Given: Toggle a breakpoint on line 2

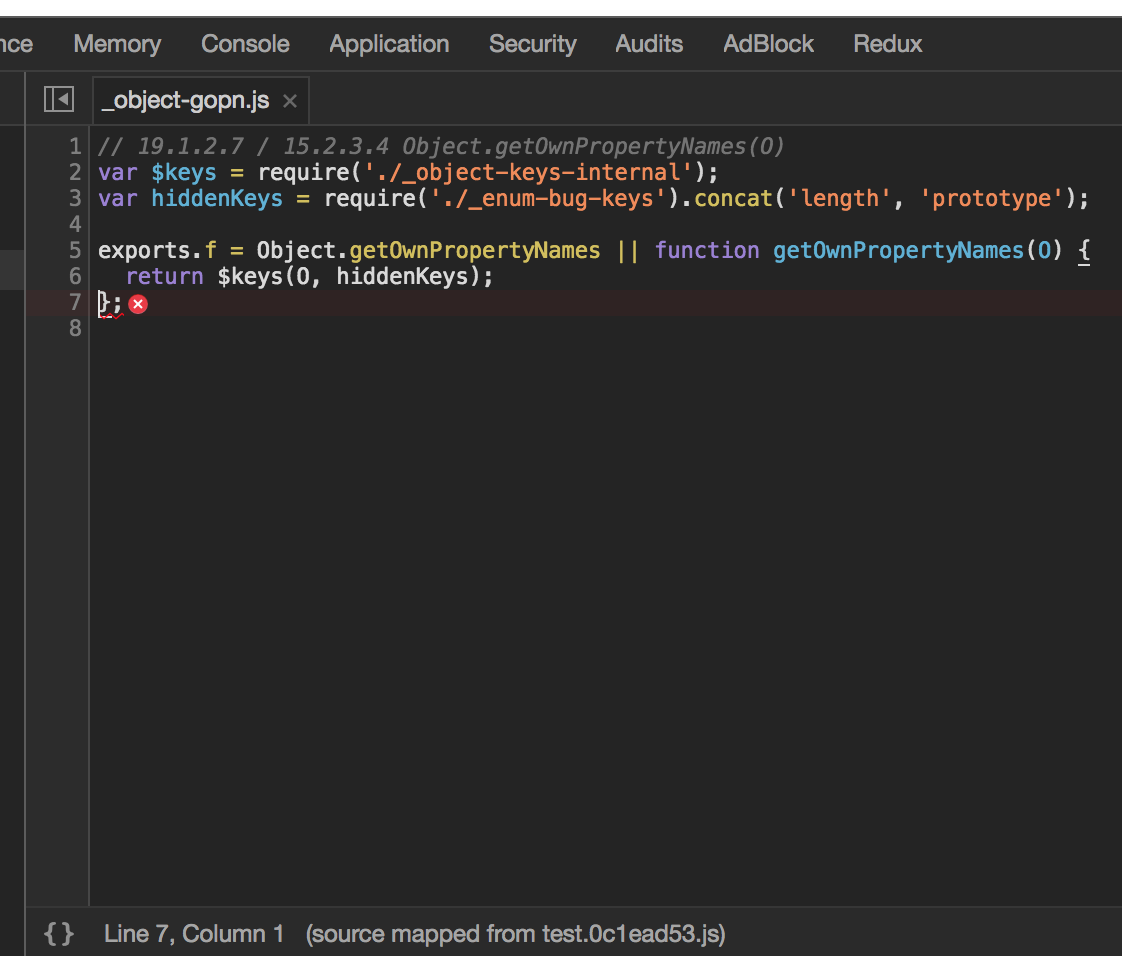Looking at the screenshot, I should [74, 172].
